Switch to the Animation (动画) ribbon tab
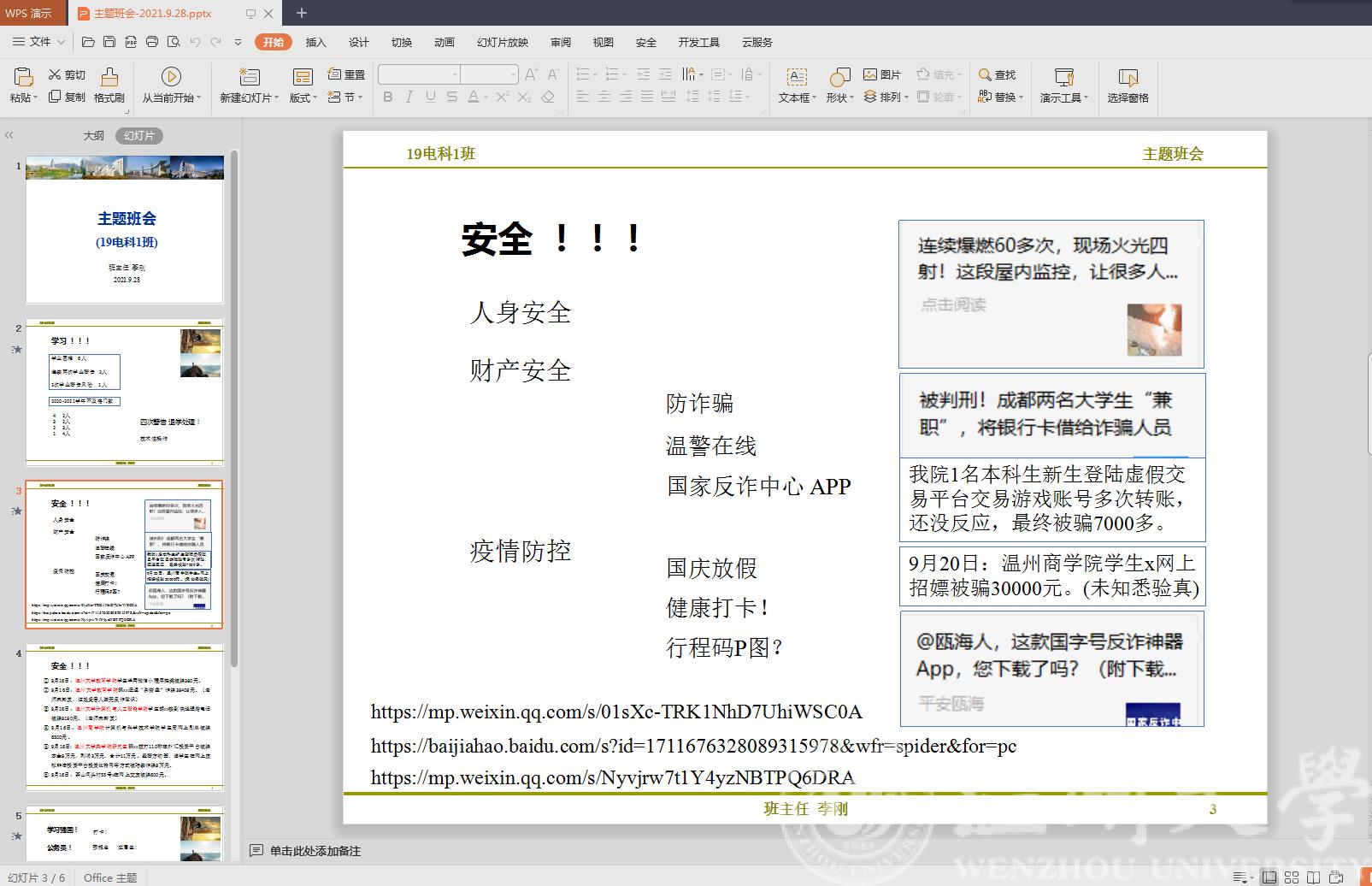Viewport: 1372px width, 886px height. (444, 42)
